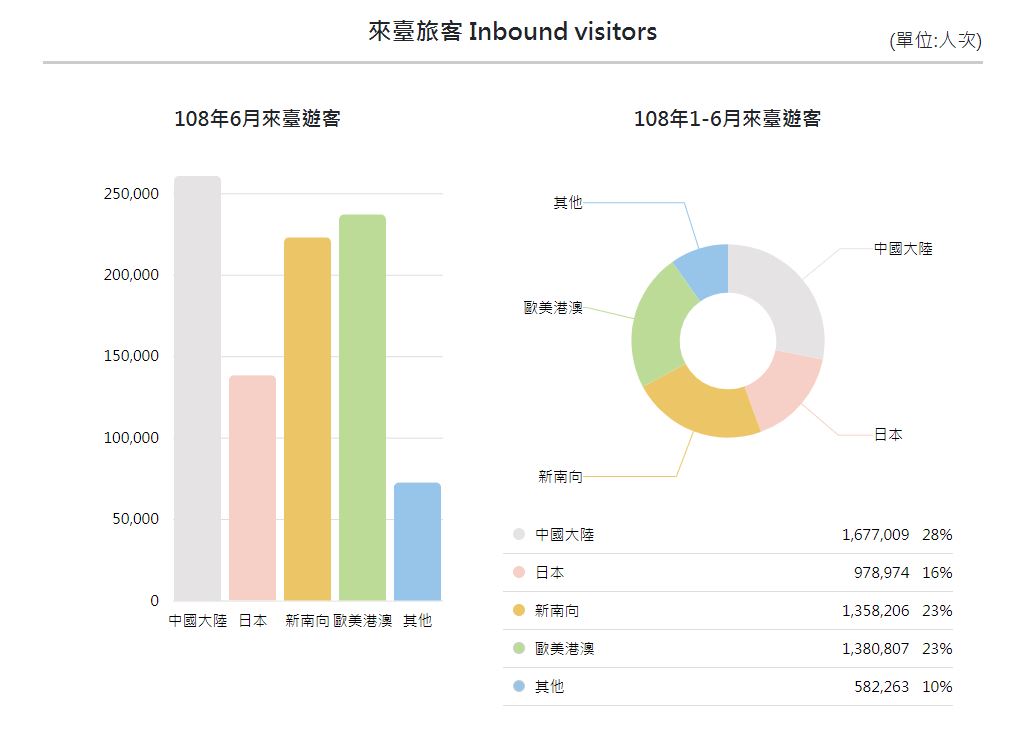This screenshot has width=1023, height=732.
Task: Click the 150,000 y-axis label
Action: click(131, 356)
